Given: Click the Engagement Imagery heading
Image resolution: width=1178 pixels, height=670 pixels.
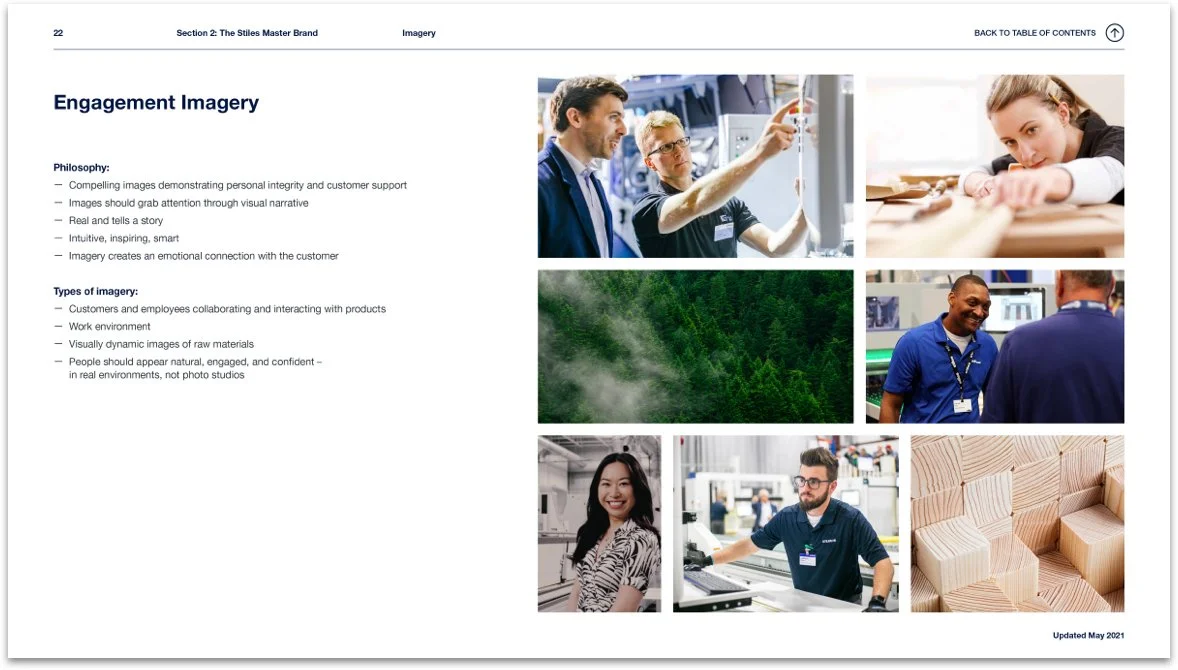Looking at the screenshot, I should coord(156,102).
